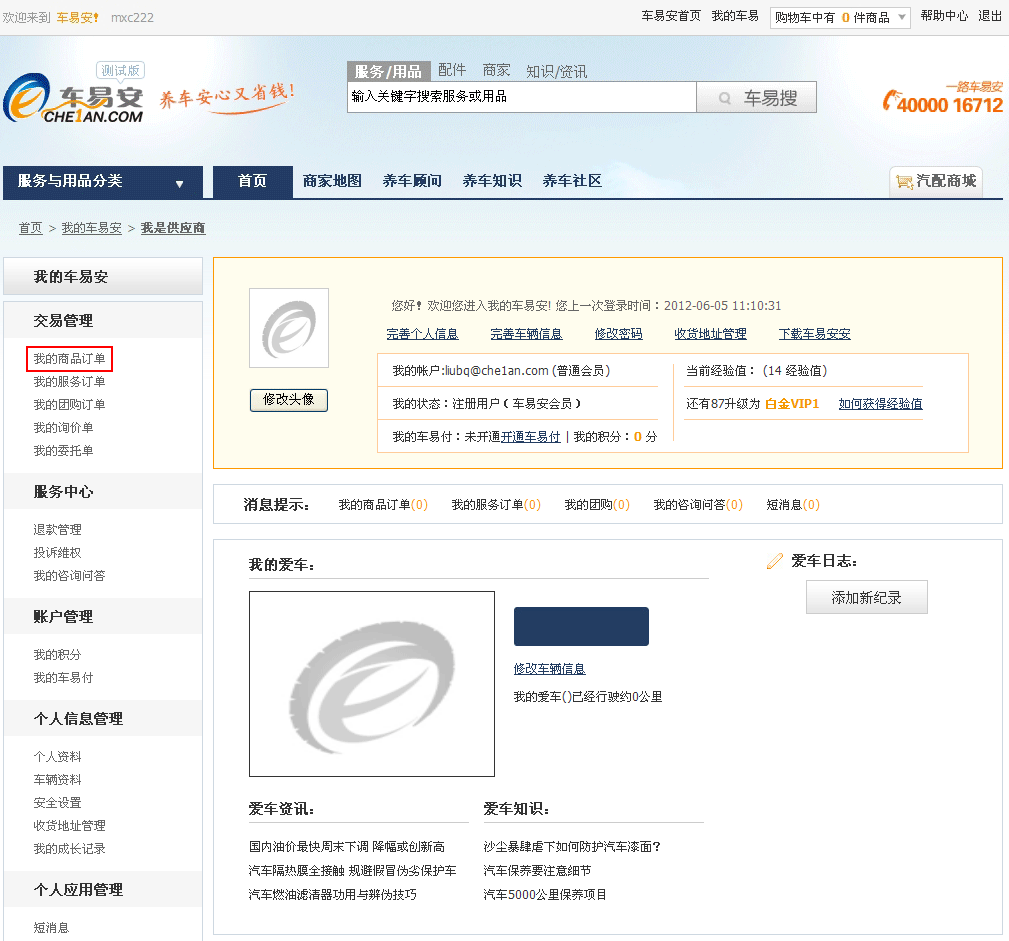Click the dark blue button above 修改车辆信息
The height and width of the screenshot is (941, 1009).
tap(581, 626)
